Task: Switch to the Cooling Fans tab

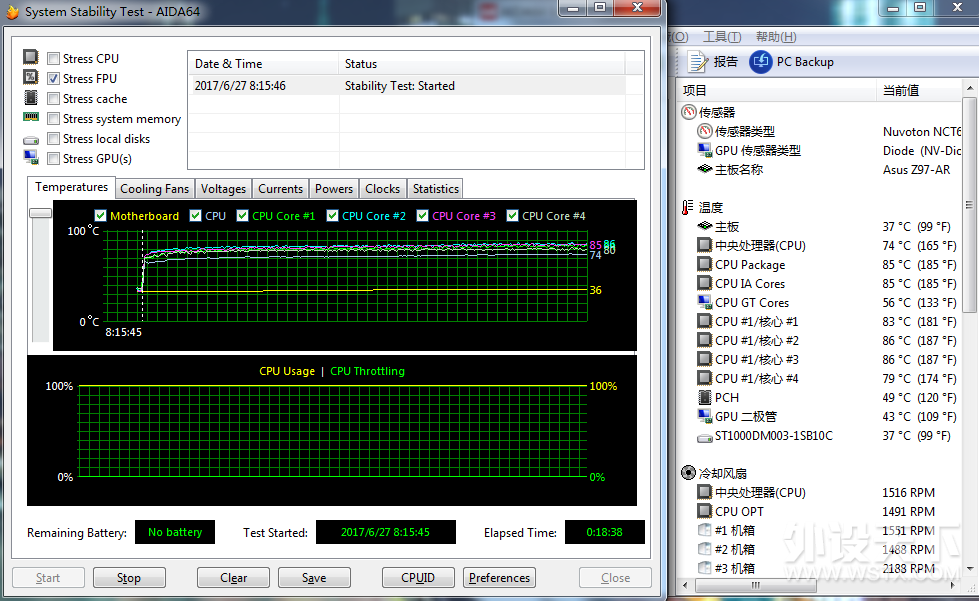Action: pos(154,189)
